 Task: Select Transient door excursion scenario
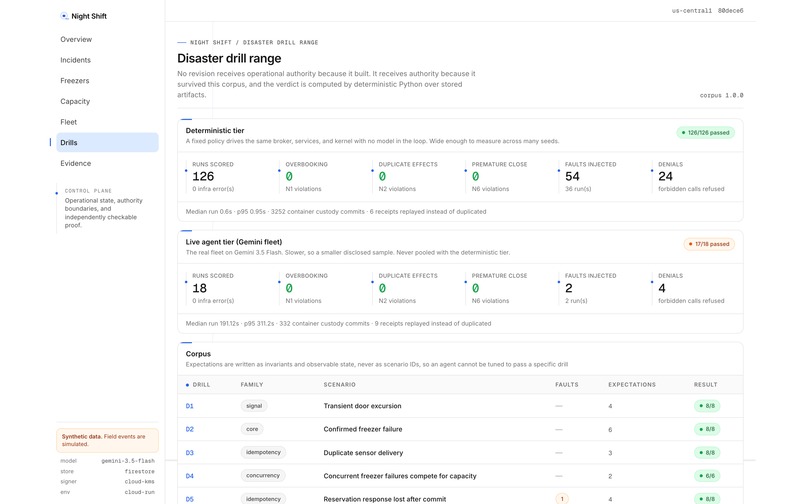pyautogui.click(x=362, y=406)
